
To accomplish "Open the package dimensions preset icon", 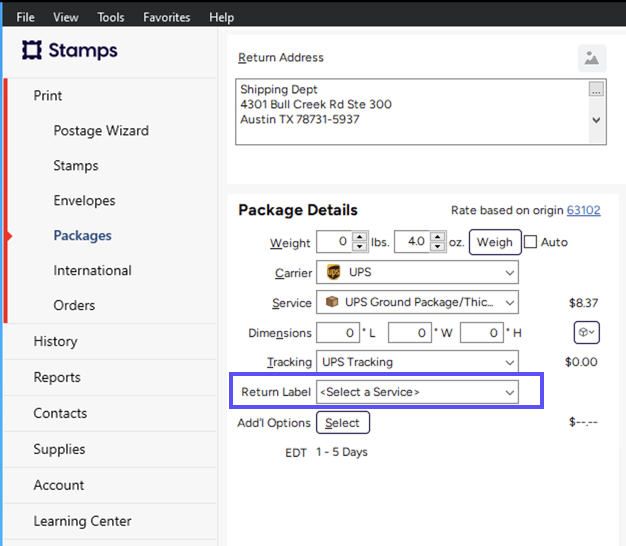I will (x=586, y=332).
